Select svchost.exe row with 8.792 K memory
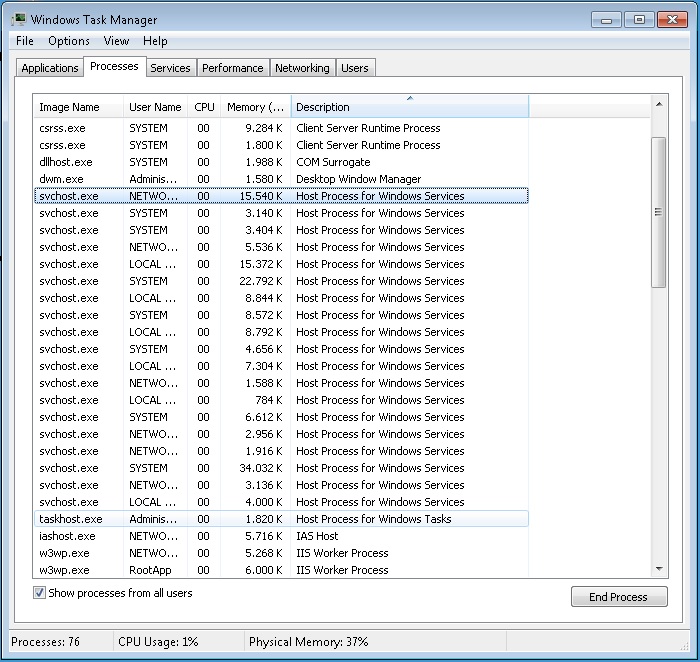 pyautogui.click(x=281, y=332)
